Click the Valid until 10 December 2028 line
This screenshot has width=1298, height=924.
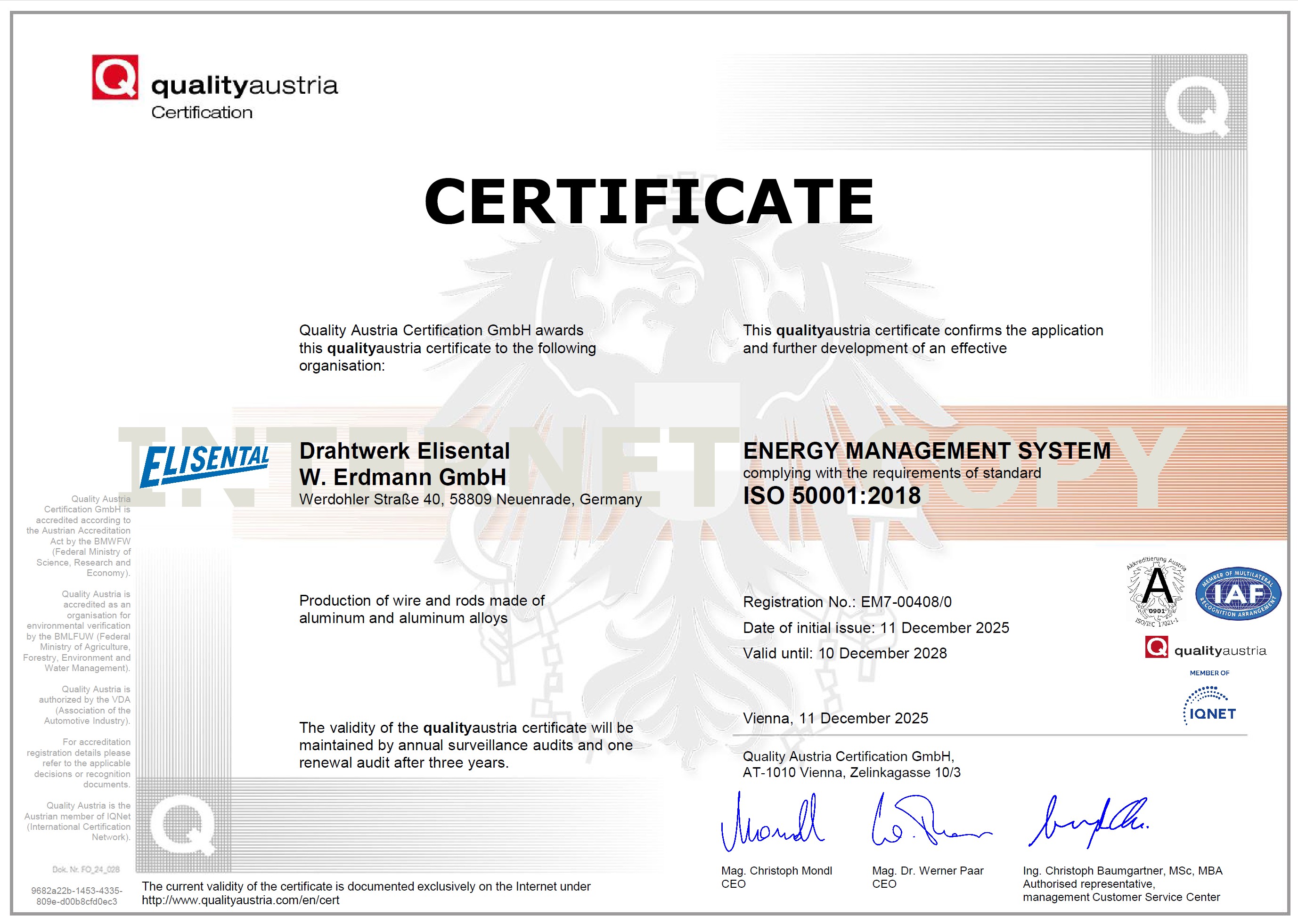click(844, 653)
